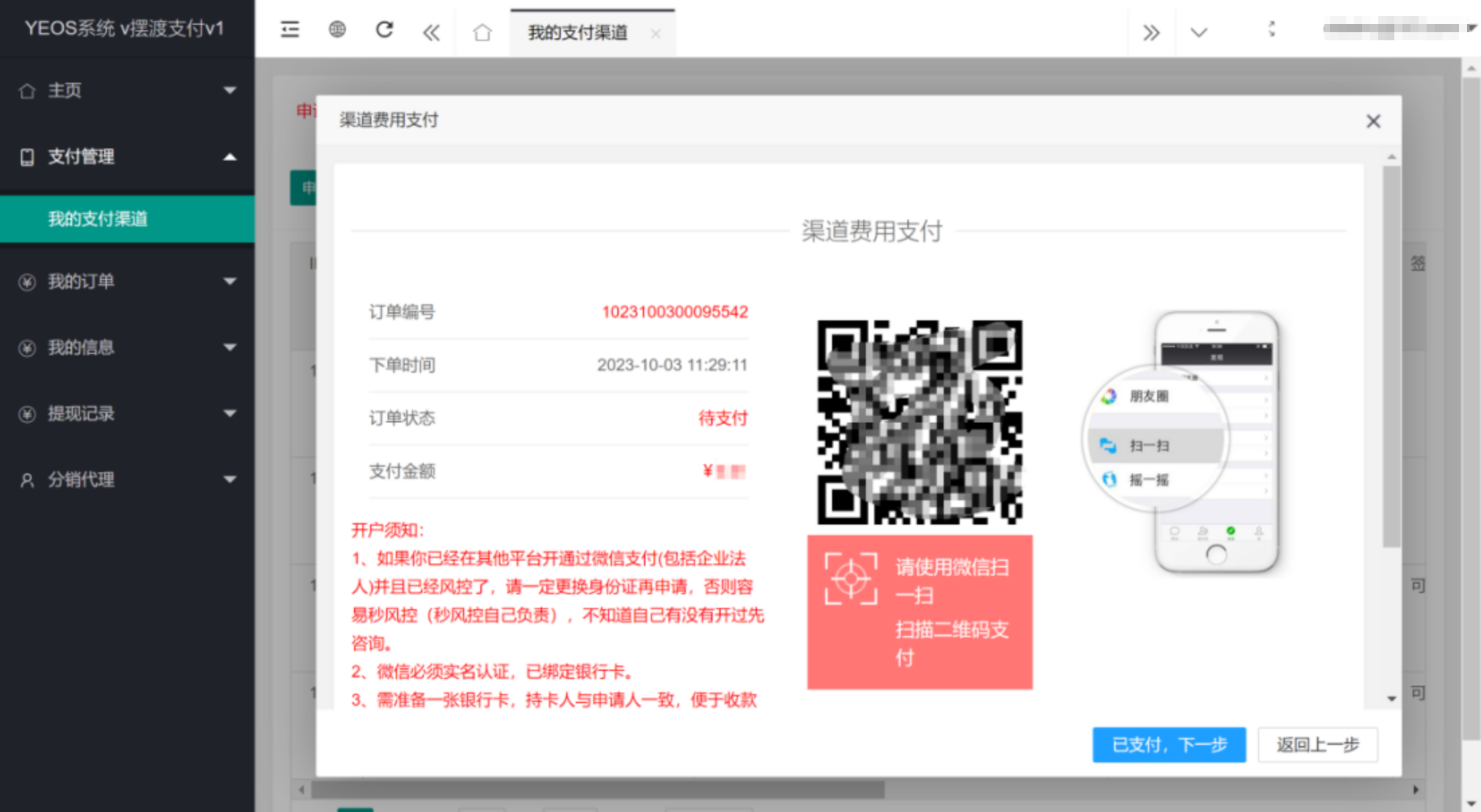Click the 待支付 order status

pos(723,418)
